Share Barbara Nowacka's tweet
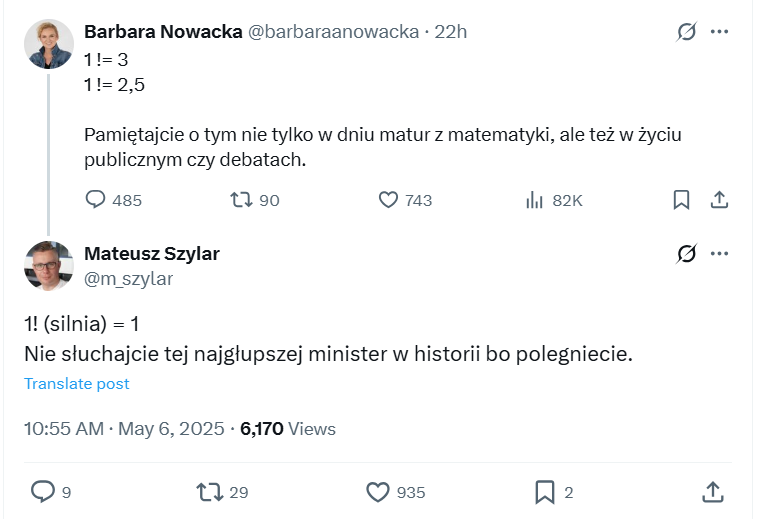This screenshot has height=519, width=764. (718, 200)
